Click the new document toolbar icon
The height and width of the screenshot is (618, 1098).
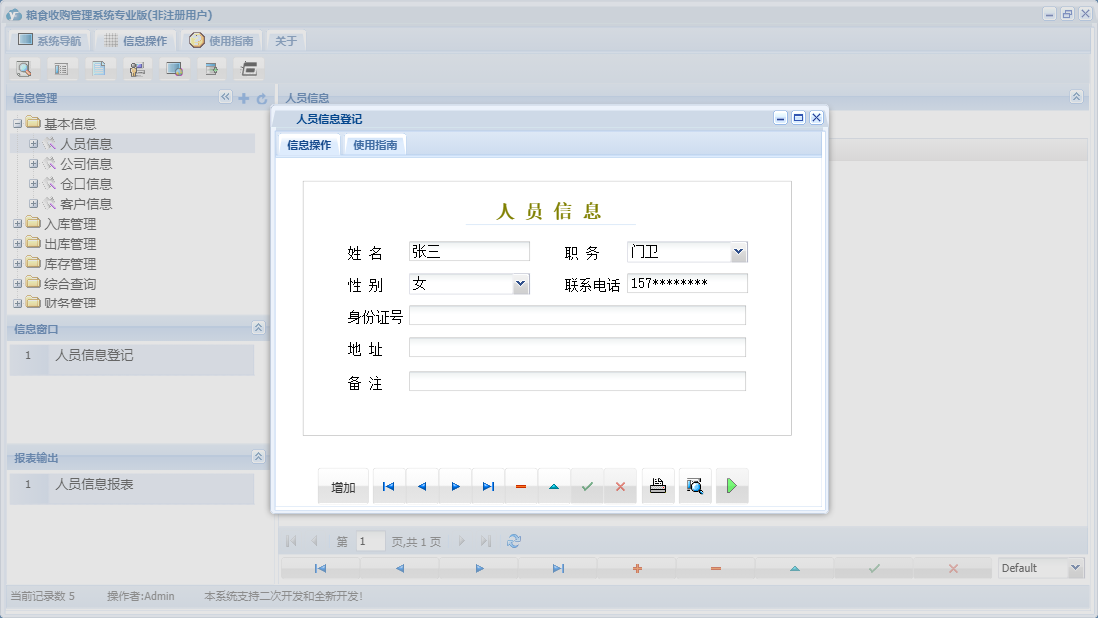[x=100, y=68]
